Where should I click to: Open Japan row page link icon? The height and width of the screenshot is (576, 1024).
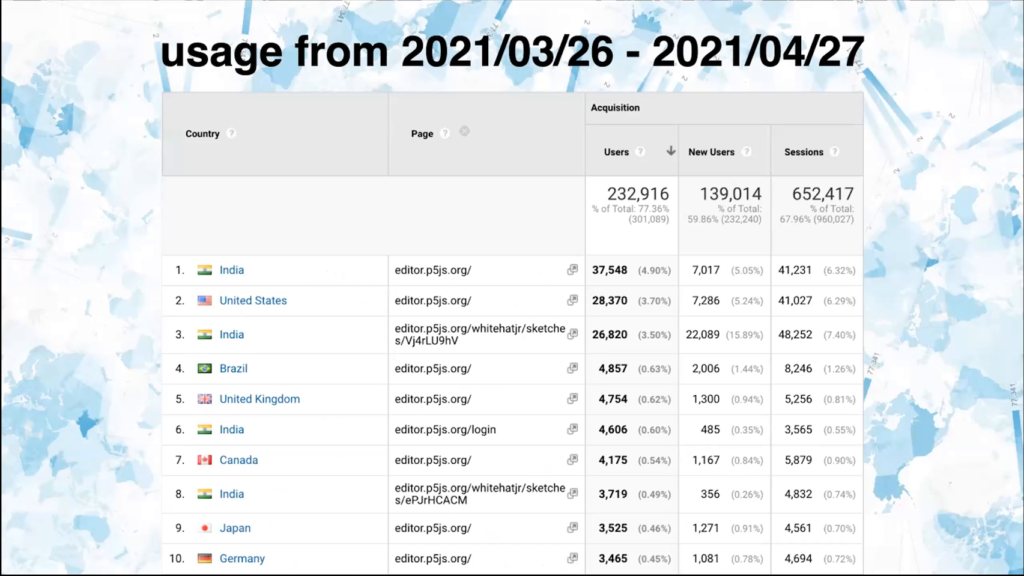[572, 528]
